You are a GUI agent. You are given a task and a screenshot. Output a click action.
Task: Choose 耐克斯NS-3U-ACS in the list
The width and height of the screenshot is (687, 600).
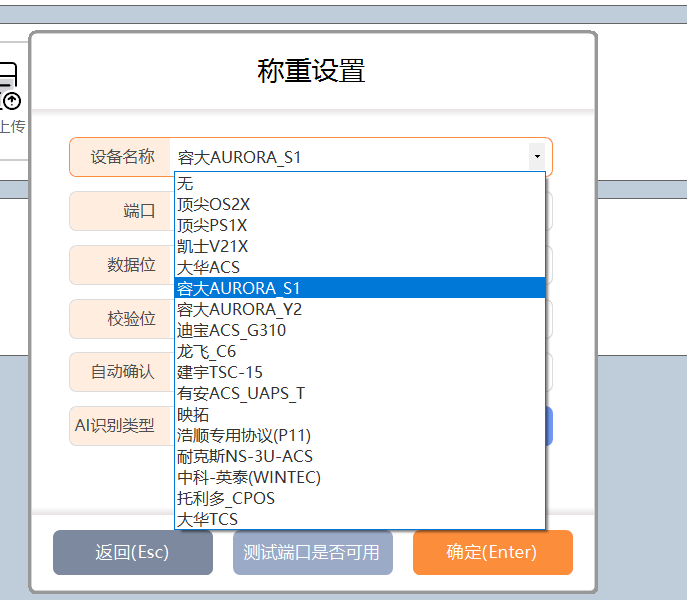click(x=360, y=456)
